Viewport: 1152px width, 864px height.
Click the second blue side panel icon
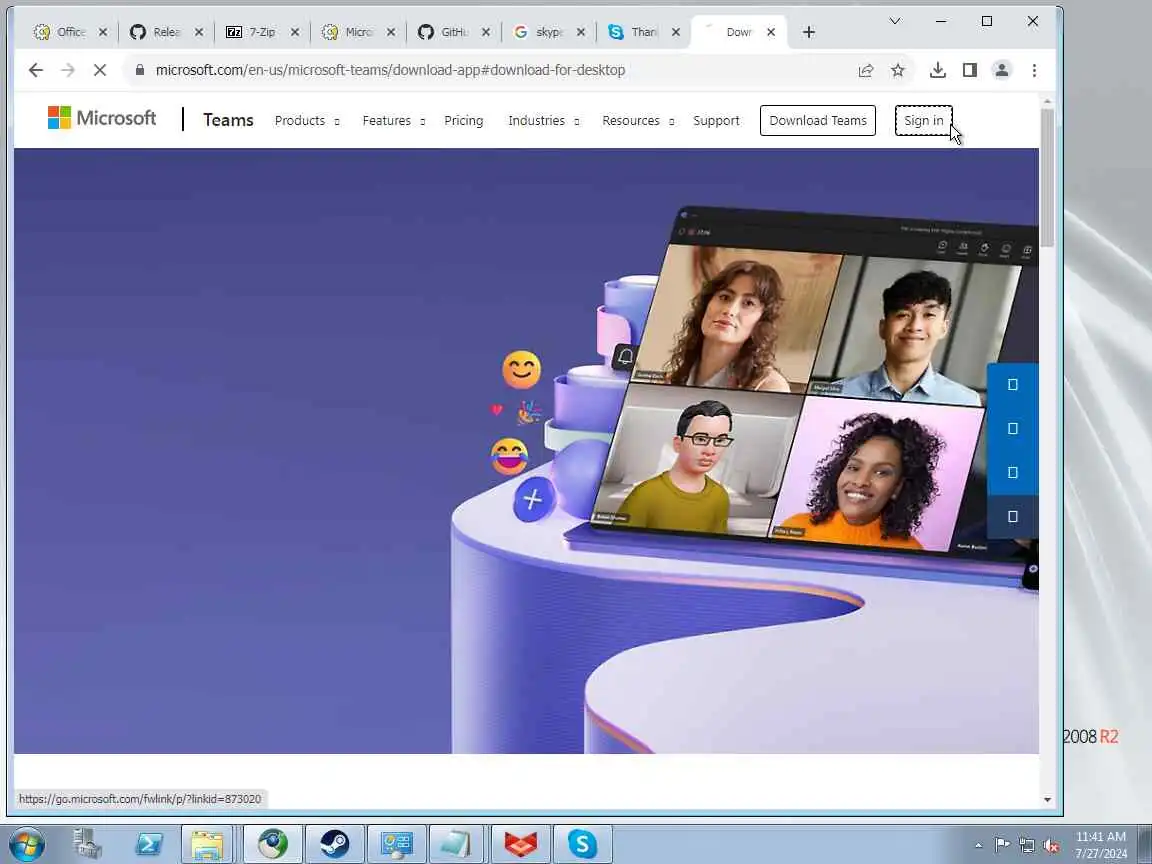(x=1012, y=428)
